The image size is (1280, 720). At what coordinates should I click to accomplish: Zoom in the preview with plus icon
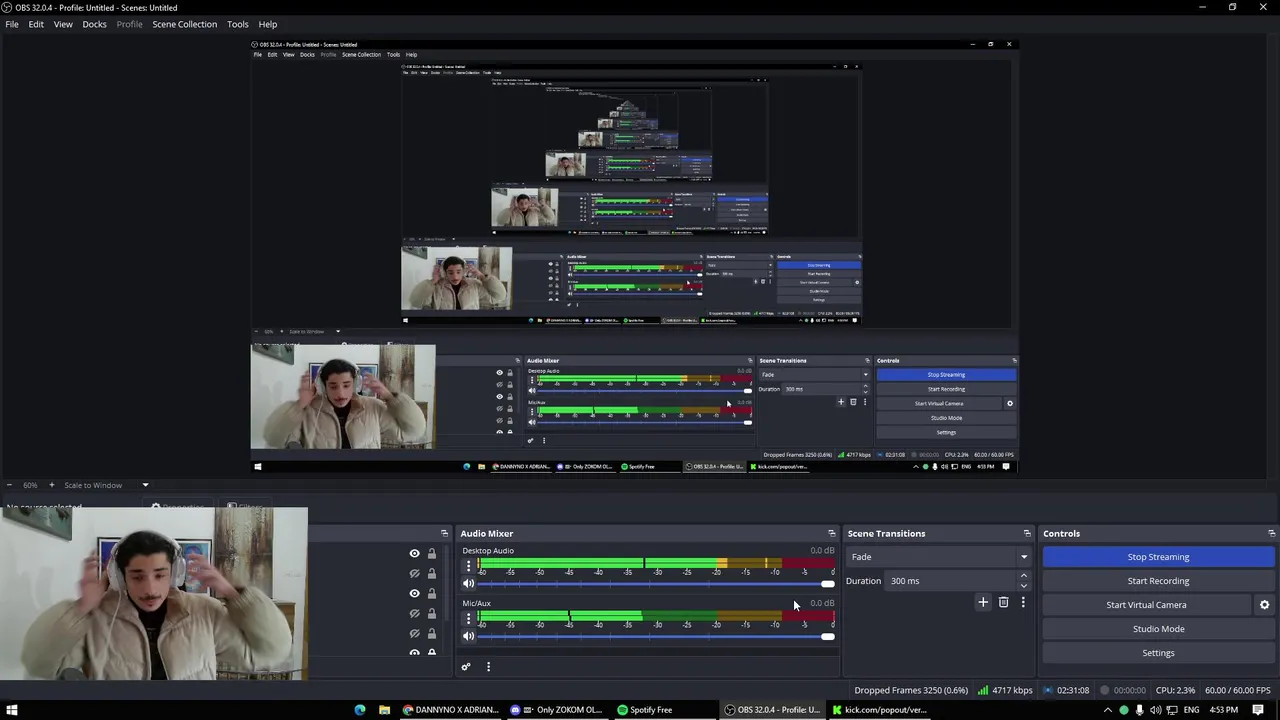point(51,485)
